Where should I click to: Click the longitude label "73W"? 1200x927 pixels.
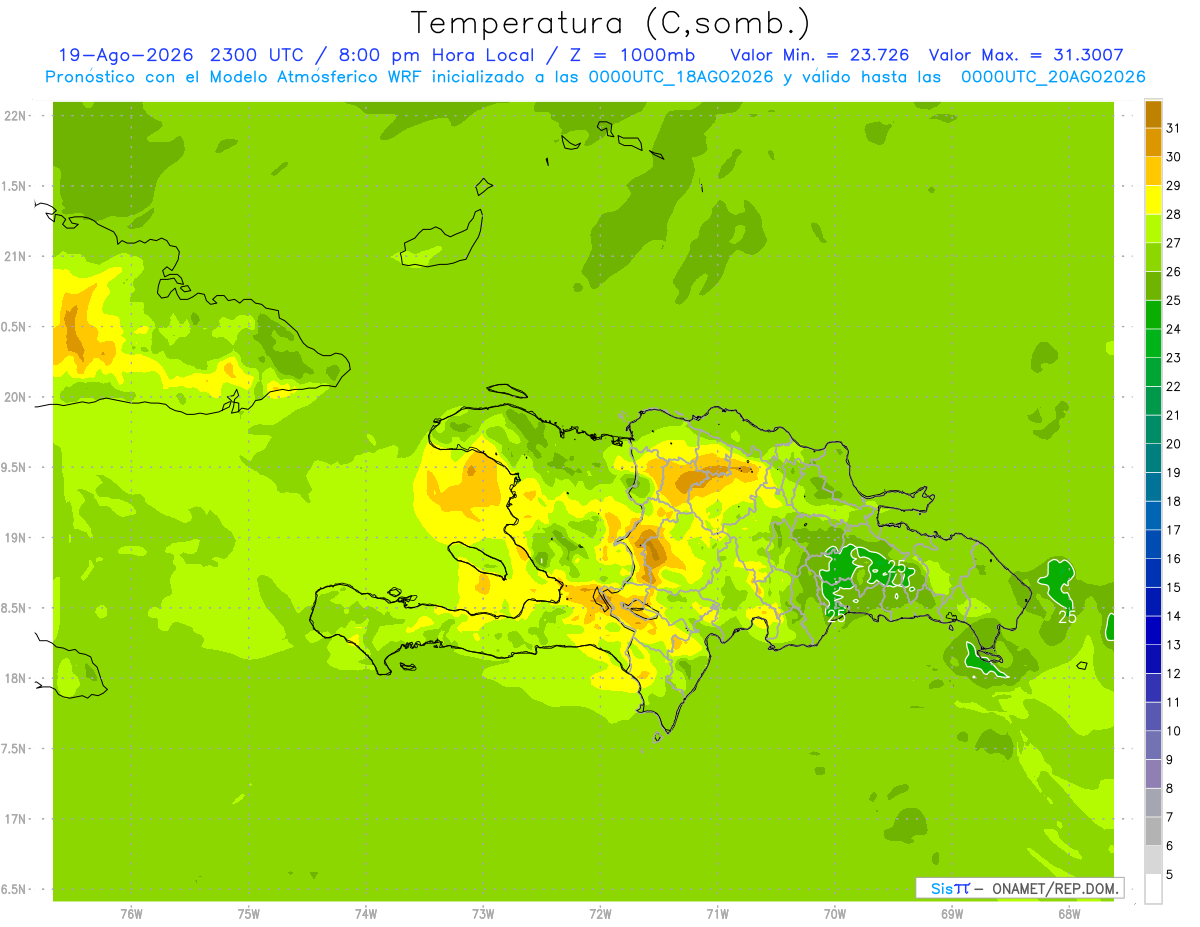point(483,913)
